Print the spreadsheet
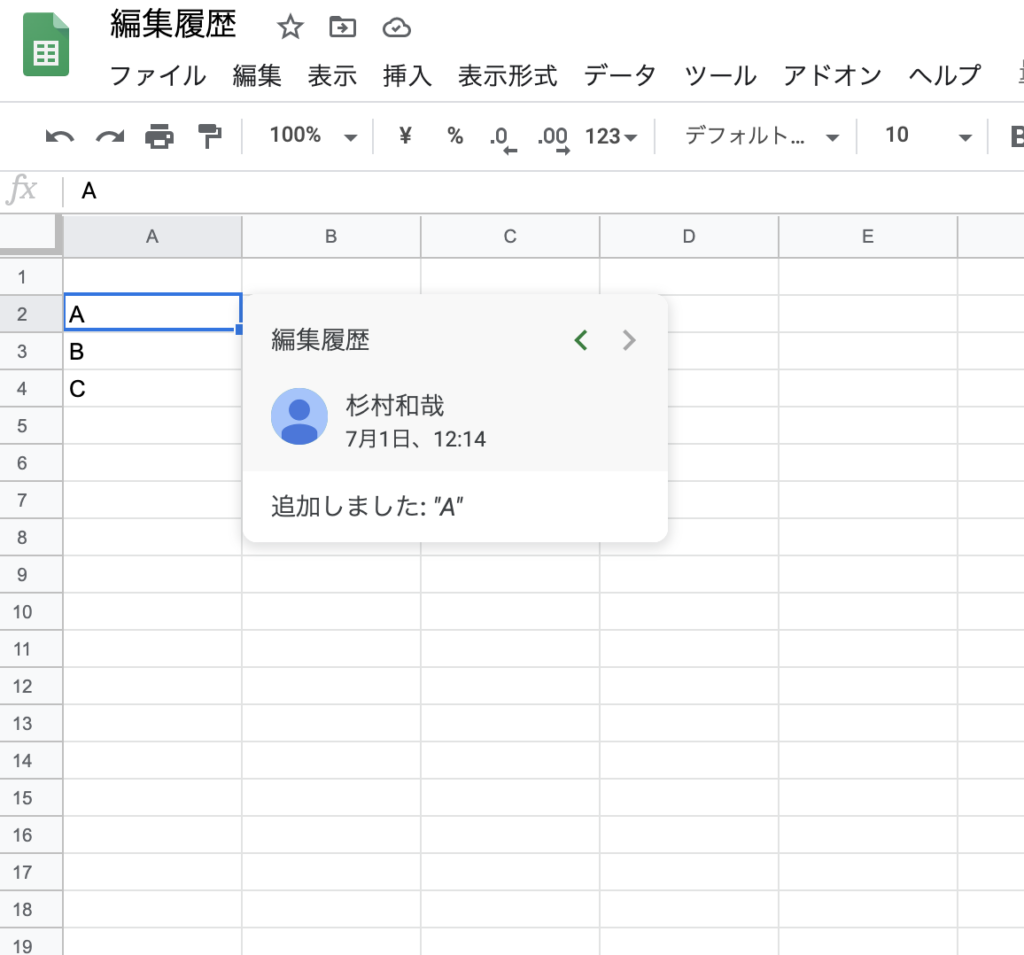This screenshot has width=1024, height=955. (x=159, y=137)
